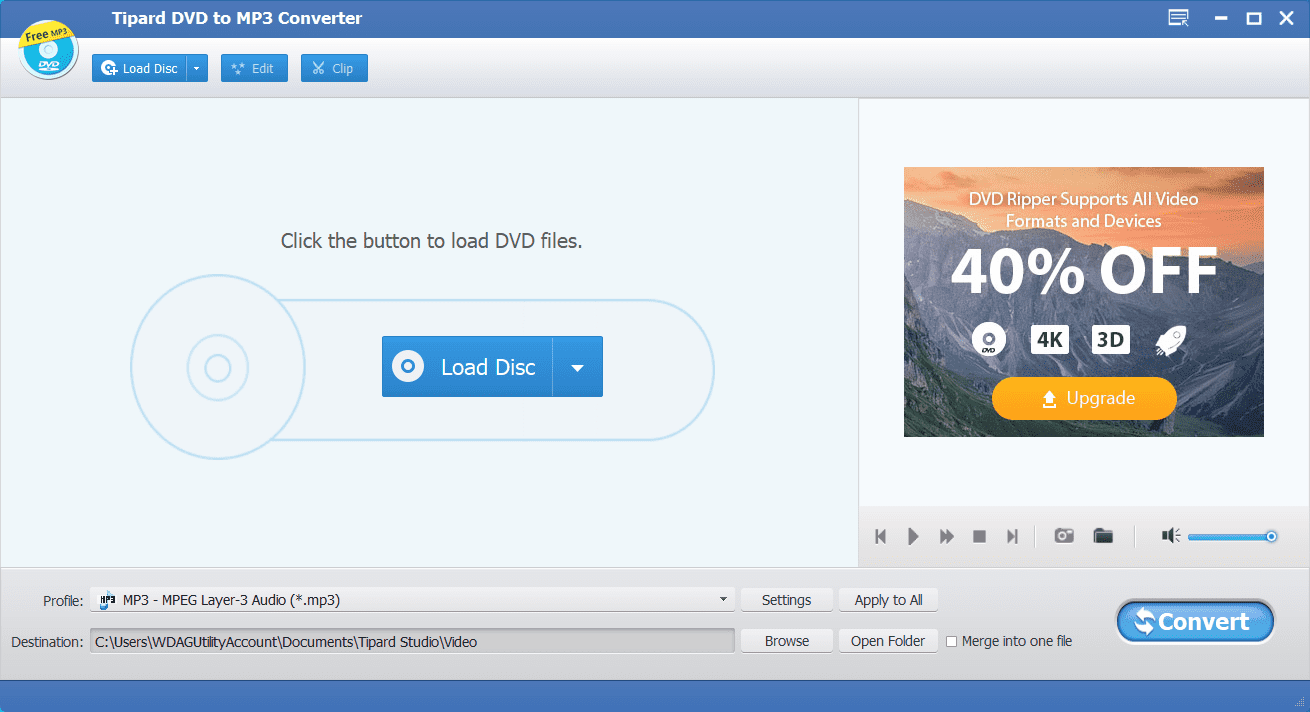Image resolution: width=1310 pixels, height=712 pixels.
Task: Browse for destination folder
Action: (x=786, y=641)
